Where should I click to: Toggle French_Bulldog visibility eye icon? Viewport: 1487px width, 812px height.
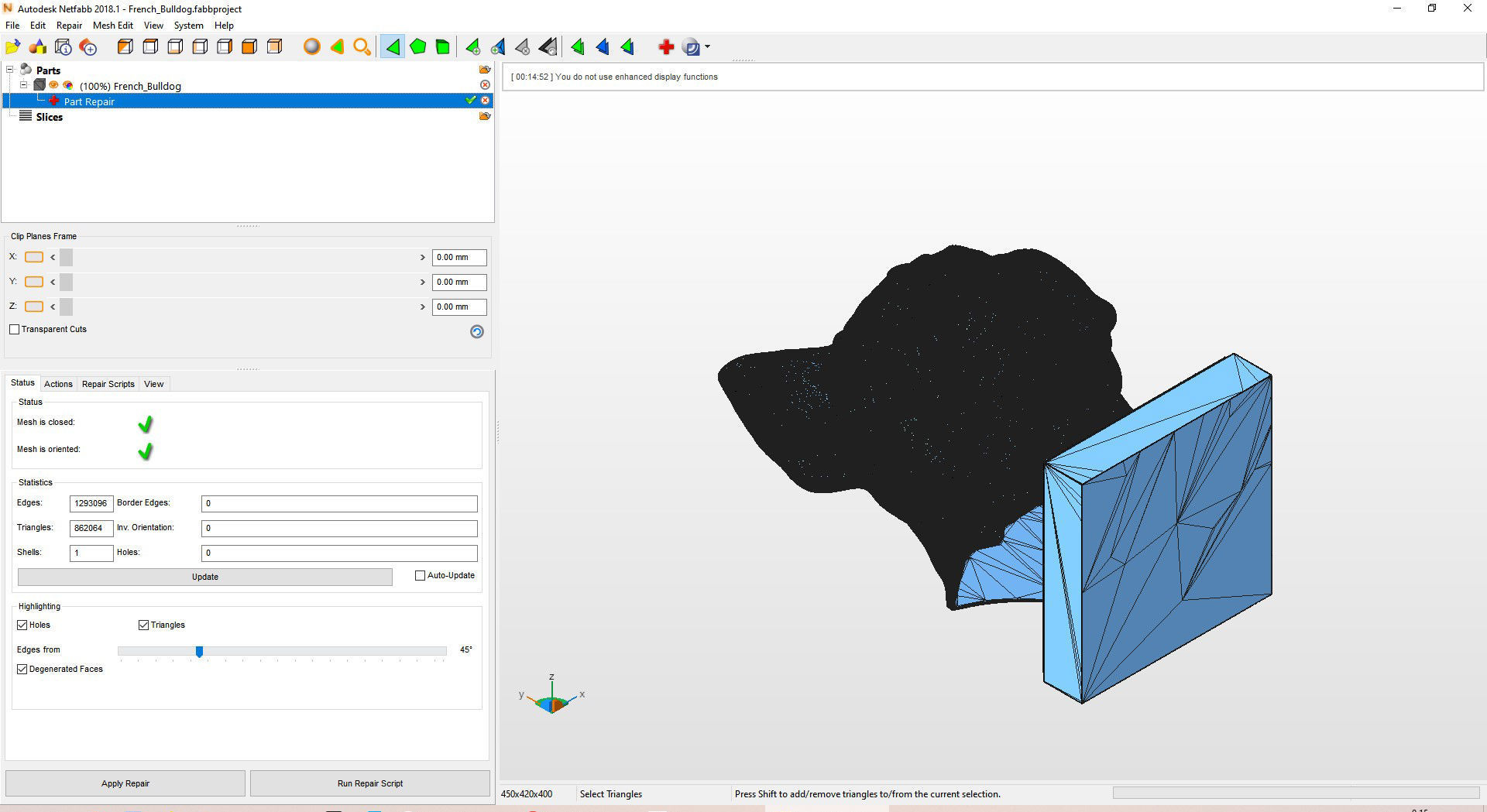[54, 85]
